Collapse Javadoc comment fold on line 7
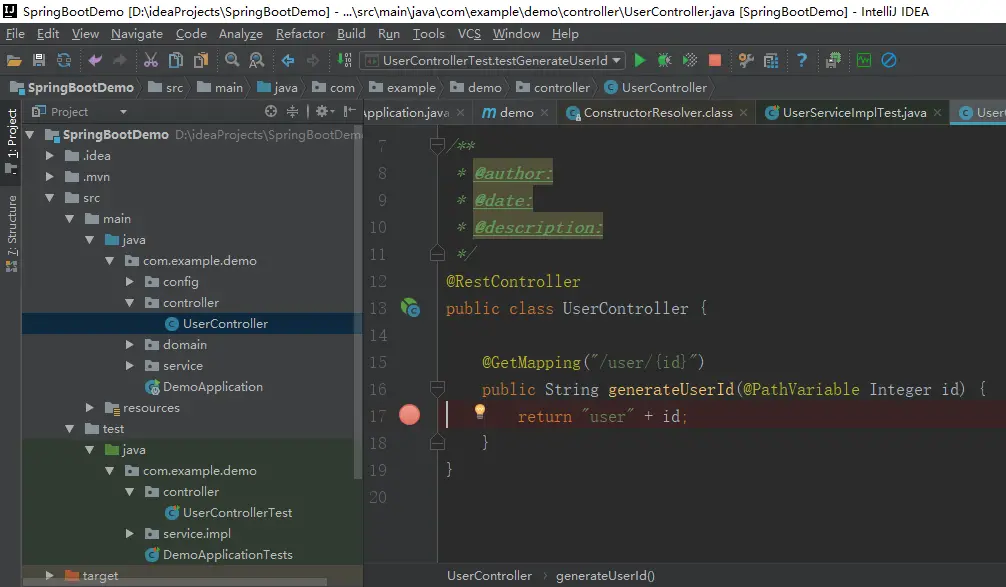The height and width of the screenshot is (587, 1006). (437, 145)
